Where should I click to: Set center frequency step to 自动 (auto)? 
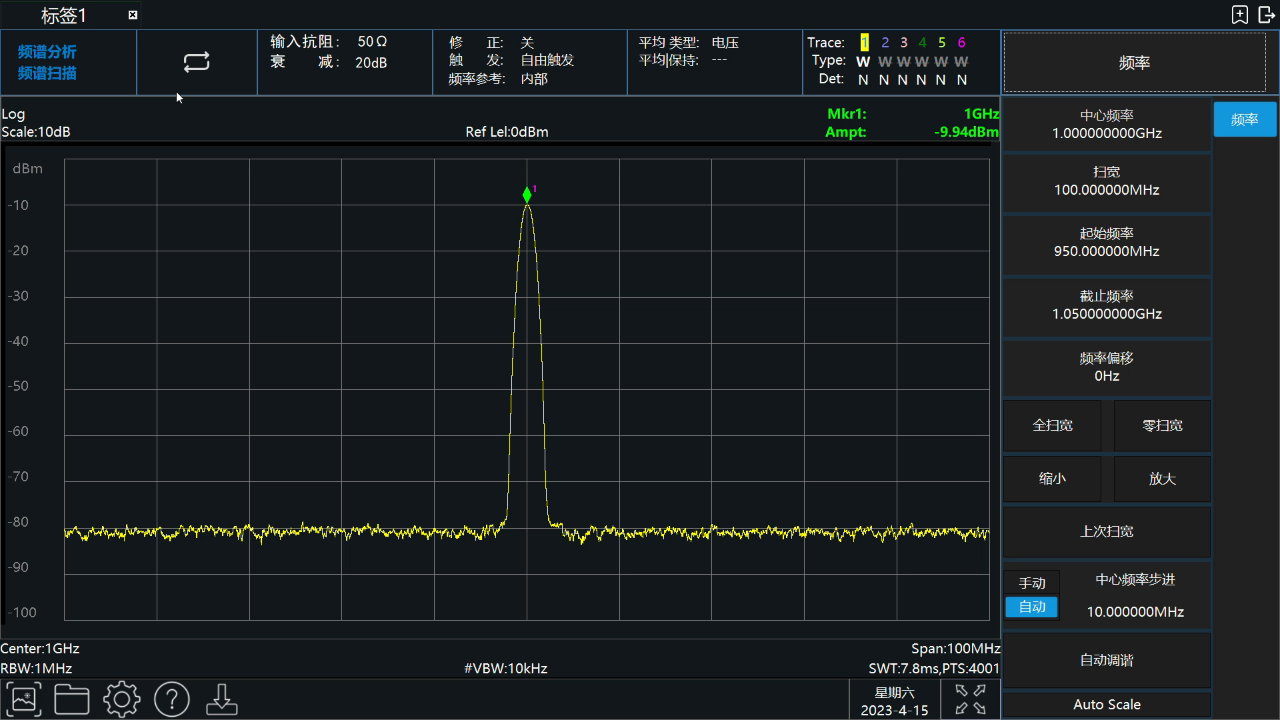(1032, 607)
